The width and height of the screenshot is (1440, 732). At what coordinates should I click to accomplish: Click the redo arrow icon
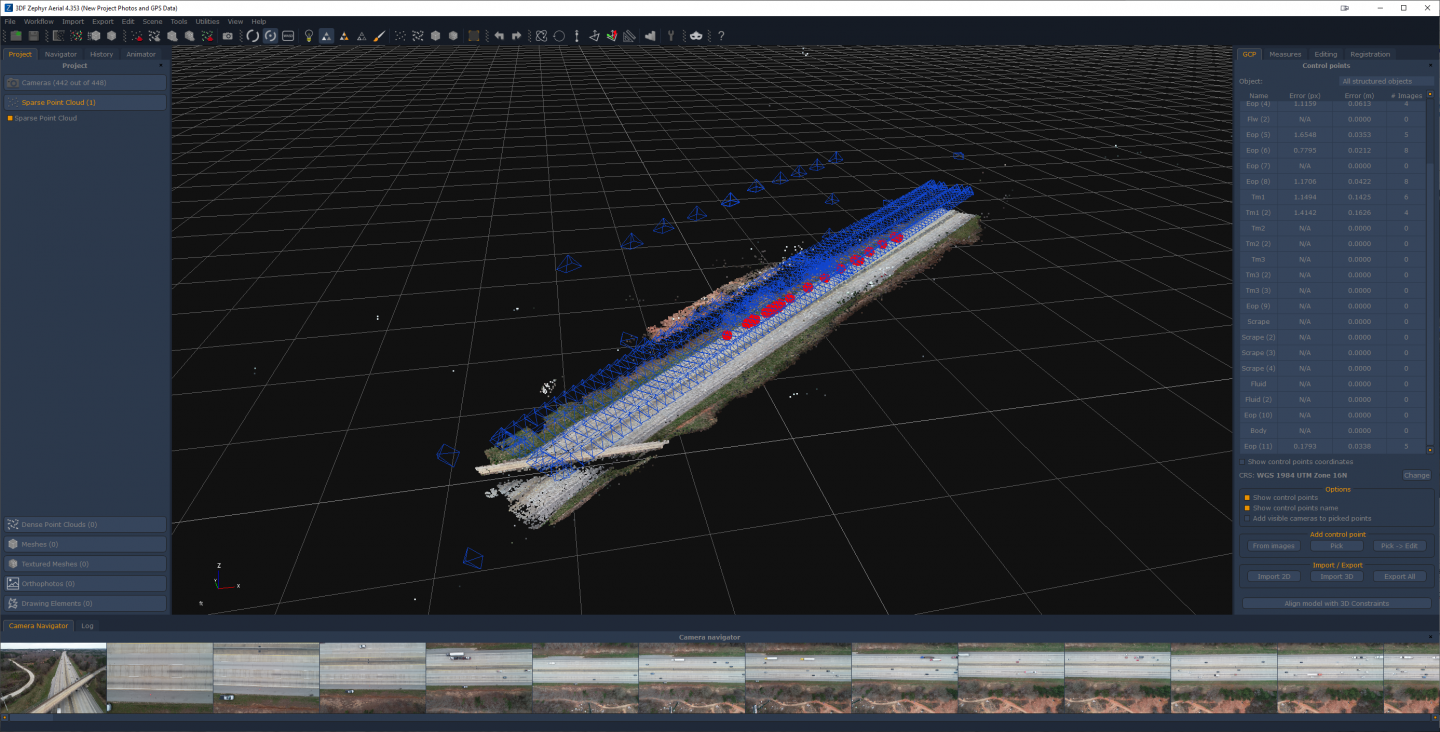pyautogui.click(x=517, y=36)
